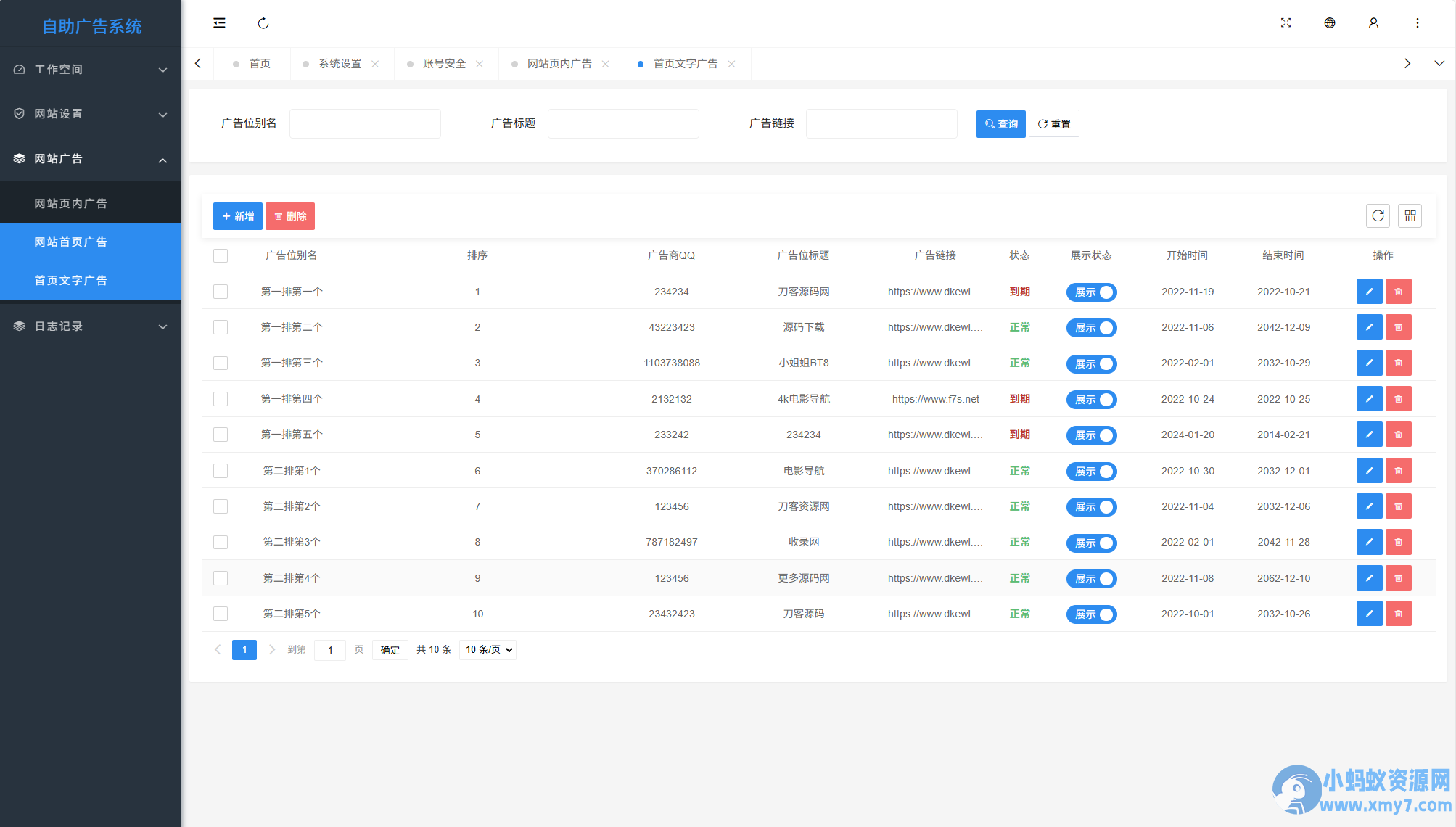The height and width of the screenshot is (827, 1456).
Task: Select 网站页内广告 in the sidebar
Action: [91, 204]
